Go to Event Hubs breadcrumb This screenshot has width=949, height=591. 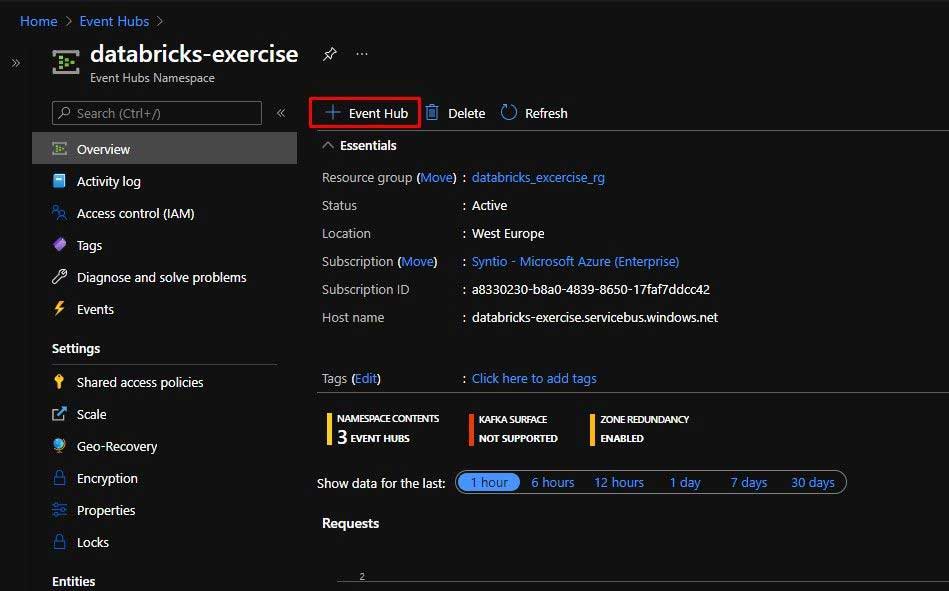[x=114, y=21]
